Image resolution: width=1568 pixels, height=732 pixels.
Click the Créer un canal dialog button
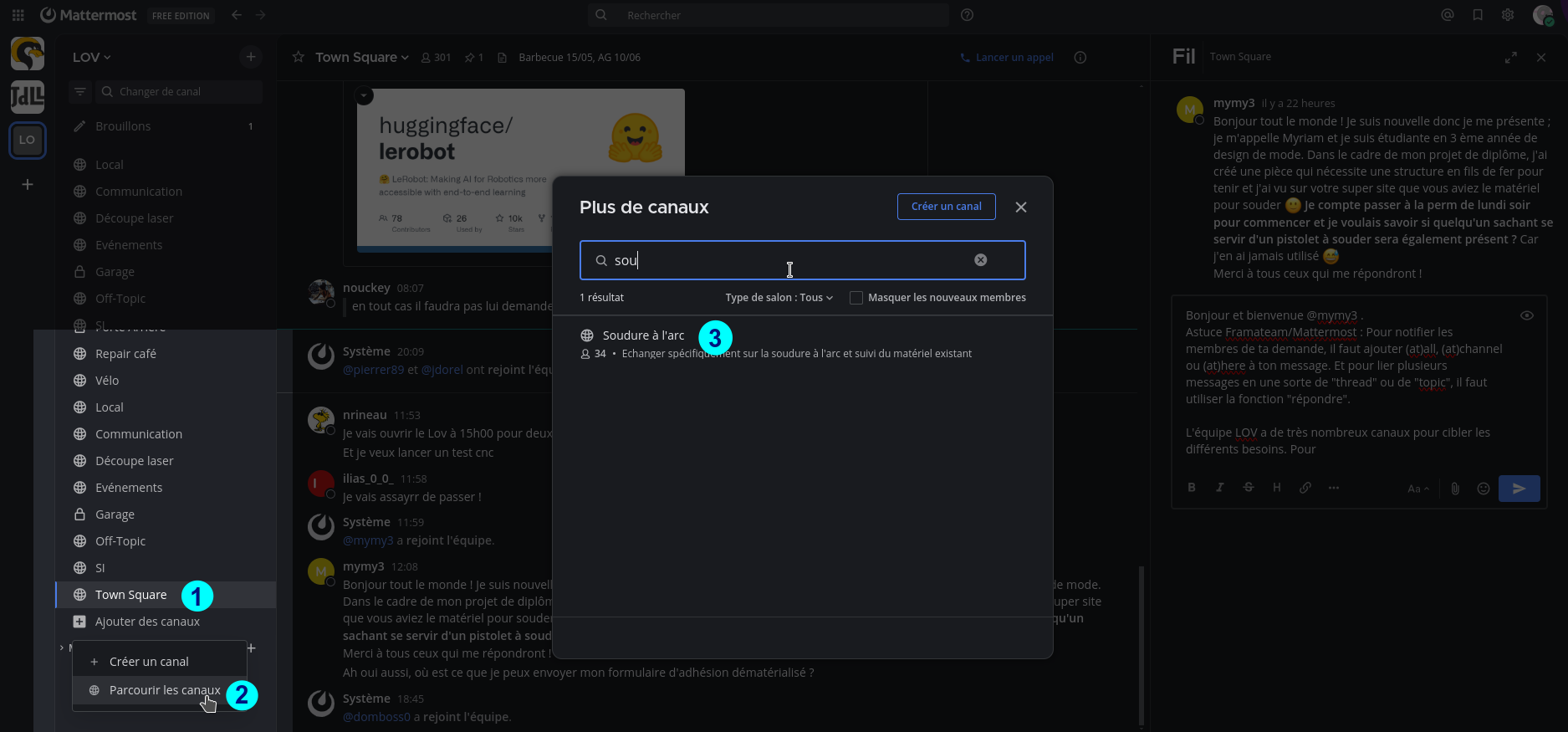click(x=946, y=207)
